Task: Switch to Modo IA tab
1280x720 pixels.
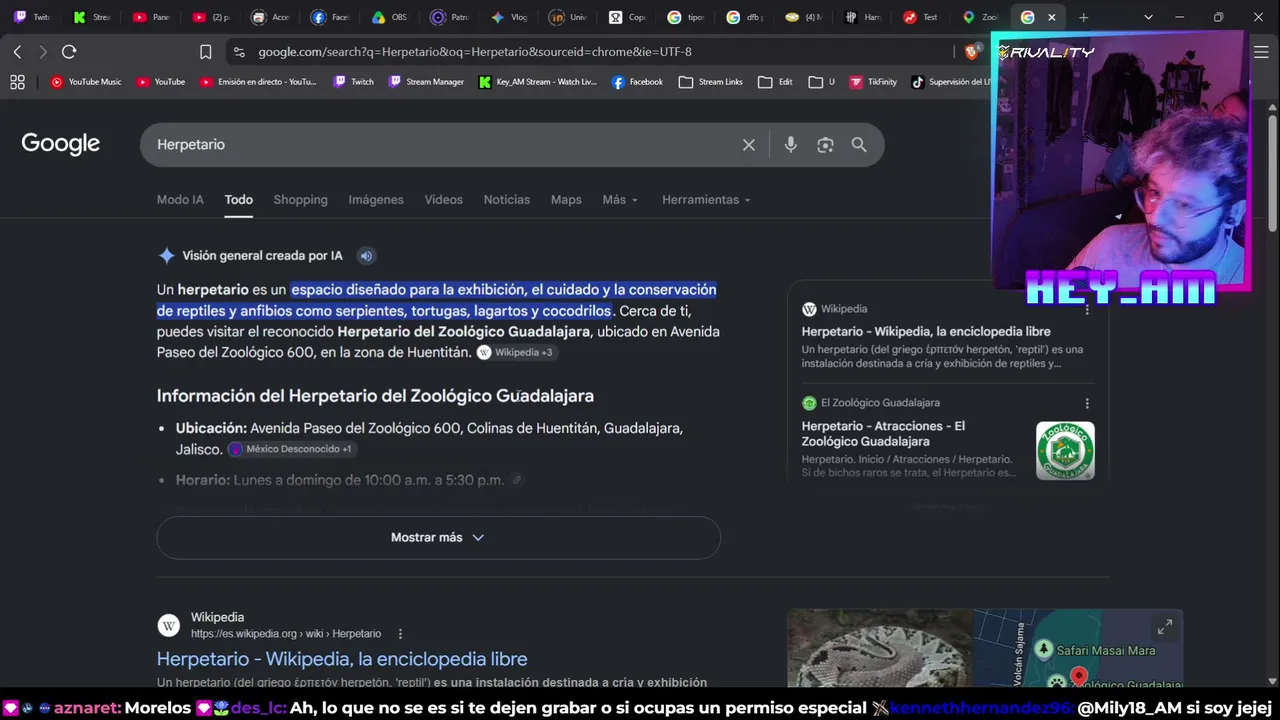Action: [180, 200]
